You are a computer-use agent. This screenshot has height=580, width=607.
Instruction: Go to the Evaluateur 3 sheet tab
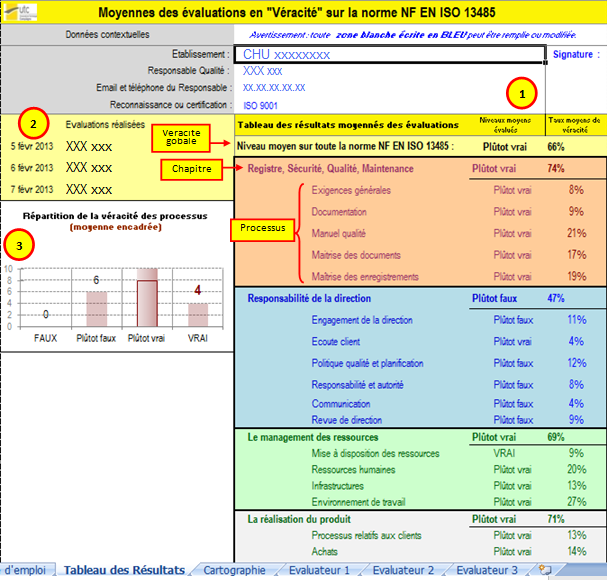point(487,570)
